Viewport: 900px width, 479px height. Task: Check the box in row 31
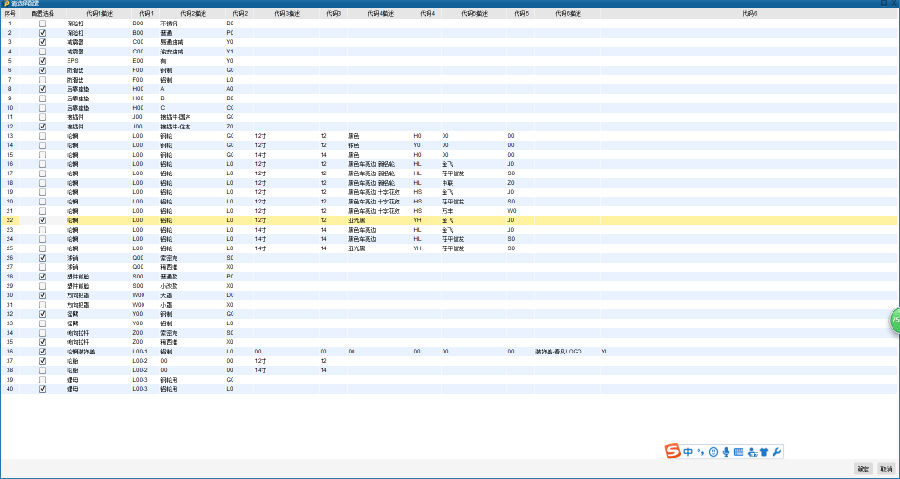point(42,305)
